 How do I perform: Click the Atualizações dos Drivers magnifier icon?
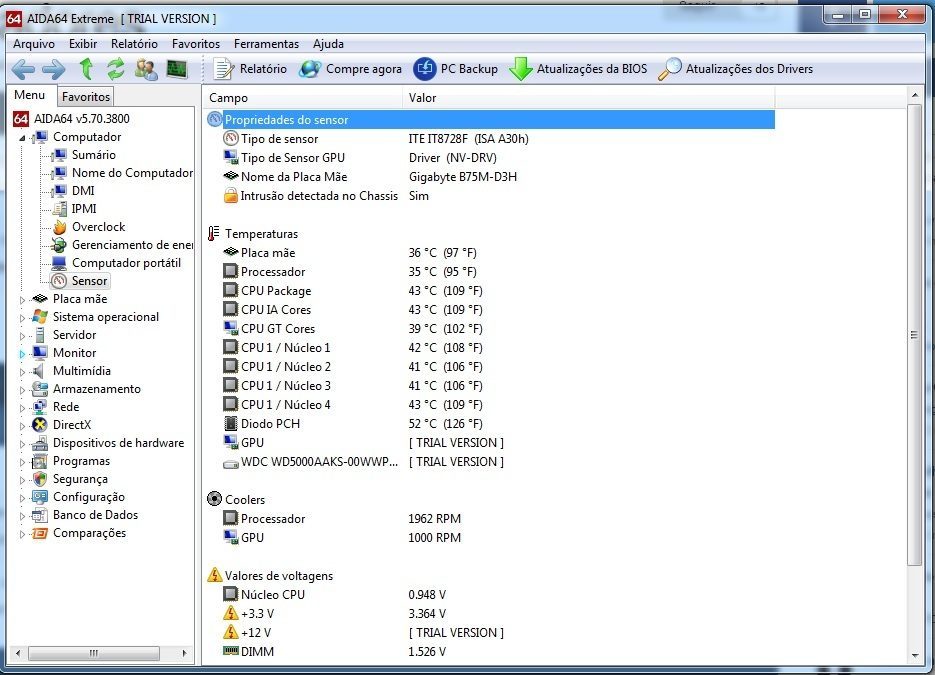(670, 69)
